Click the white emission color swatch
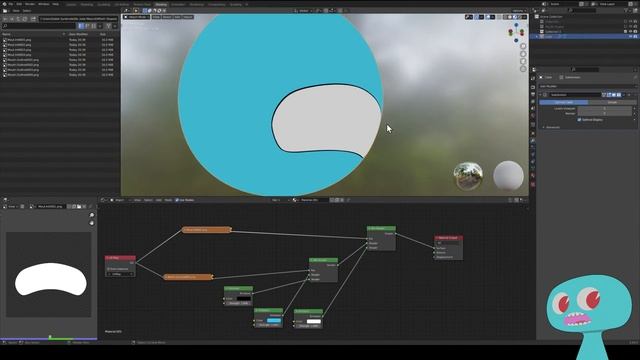Viewport: 640px width, 360px height. (x=313, y=321)
